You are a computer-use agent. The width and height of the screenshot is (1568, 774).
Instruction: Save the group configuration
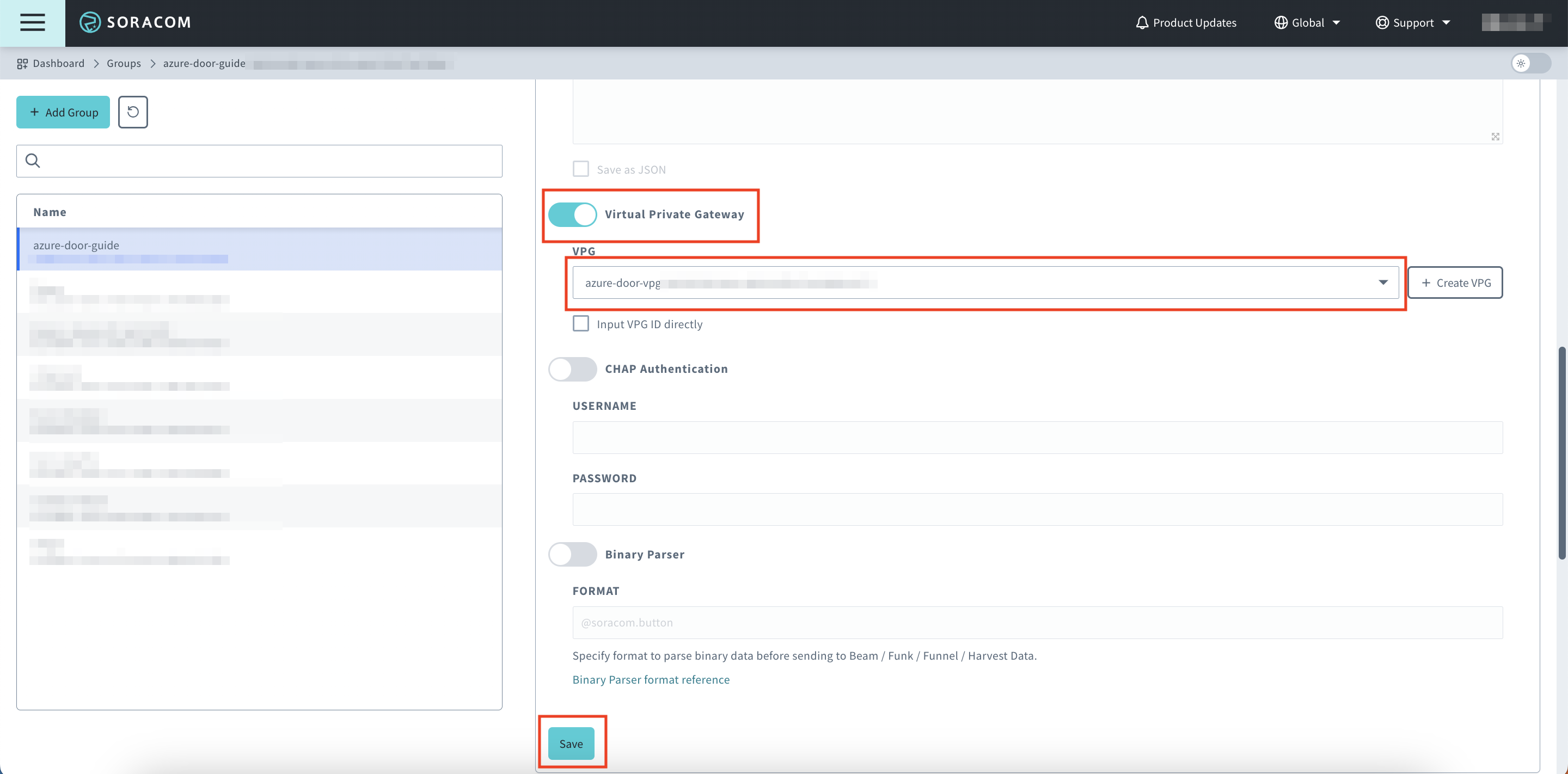click(x=571, y=743)
